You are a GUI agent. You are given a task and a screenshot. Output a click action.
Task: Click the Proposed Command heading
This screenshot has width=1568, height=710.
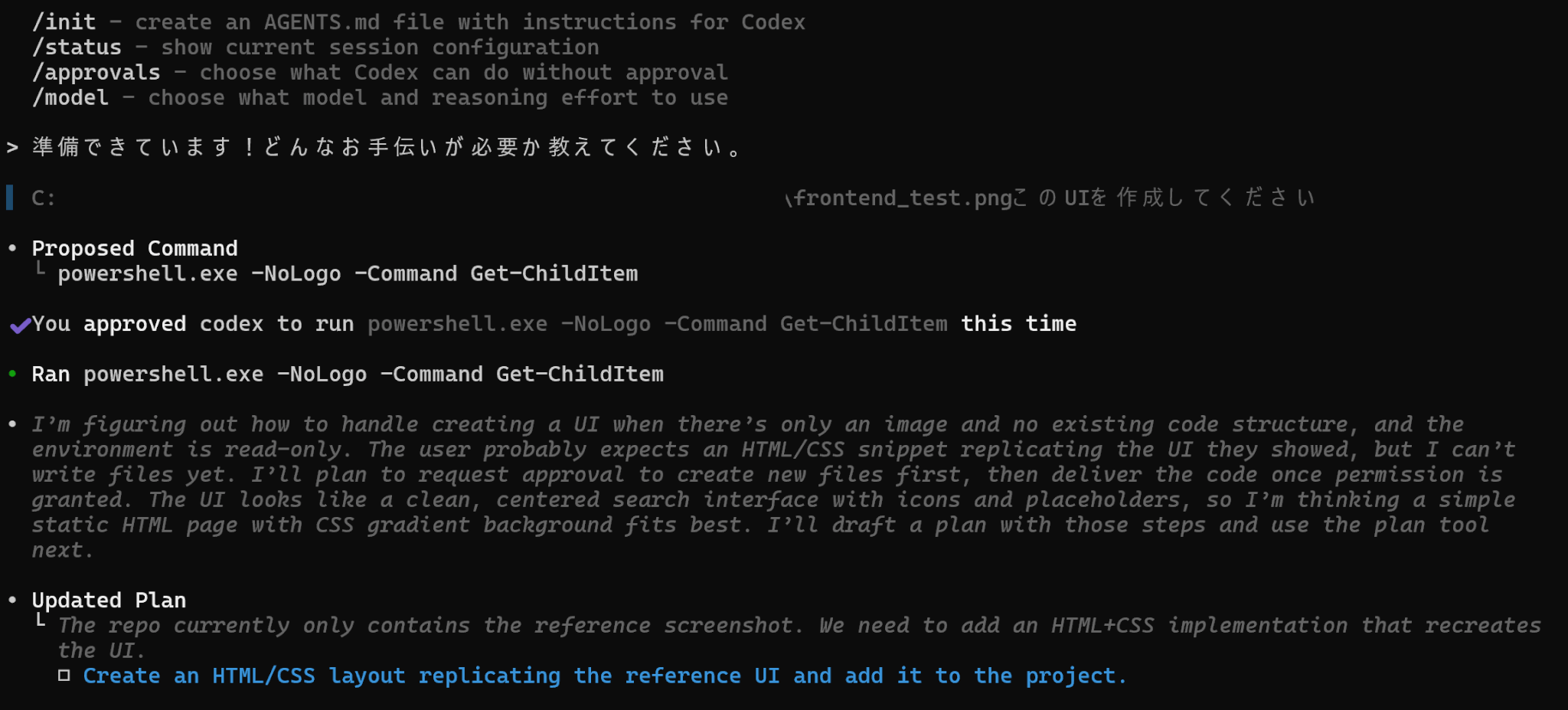(135, 248)
